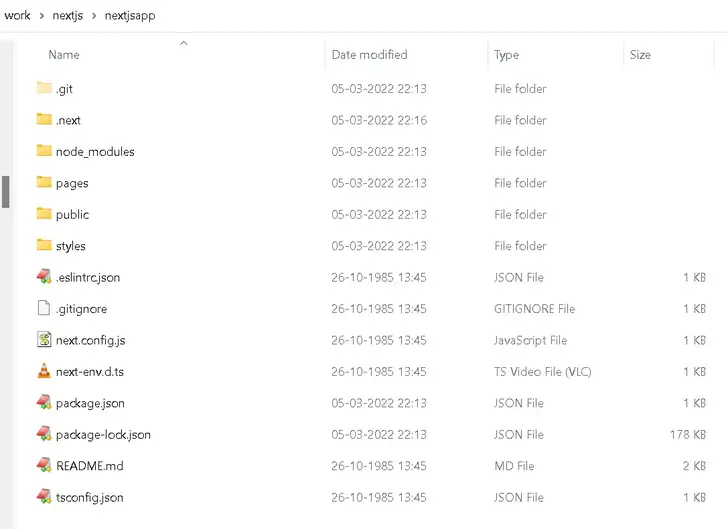Select the tsconfig.json file icon
This screenshot has height=529, width=728.
[44, 497]
